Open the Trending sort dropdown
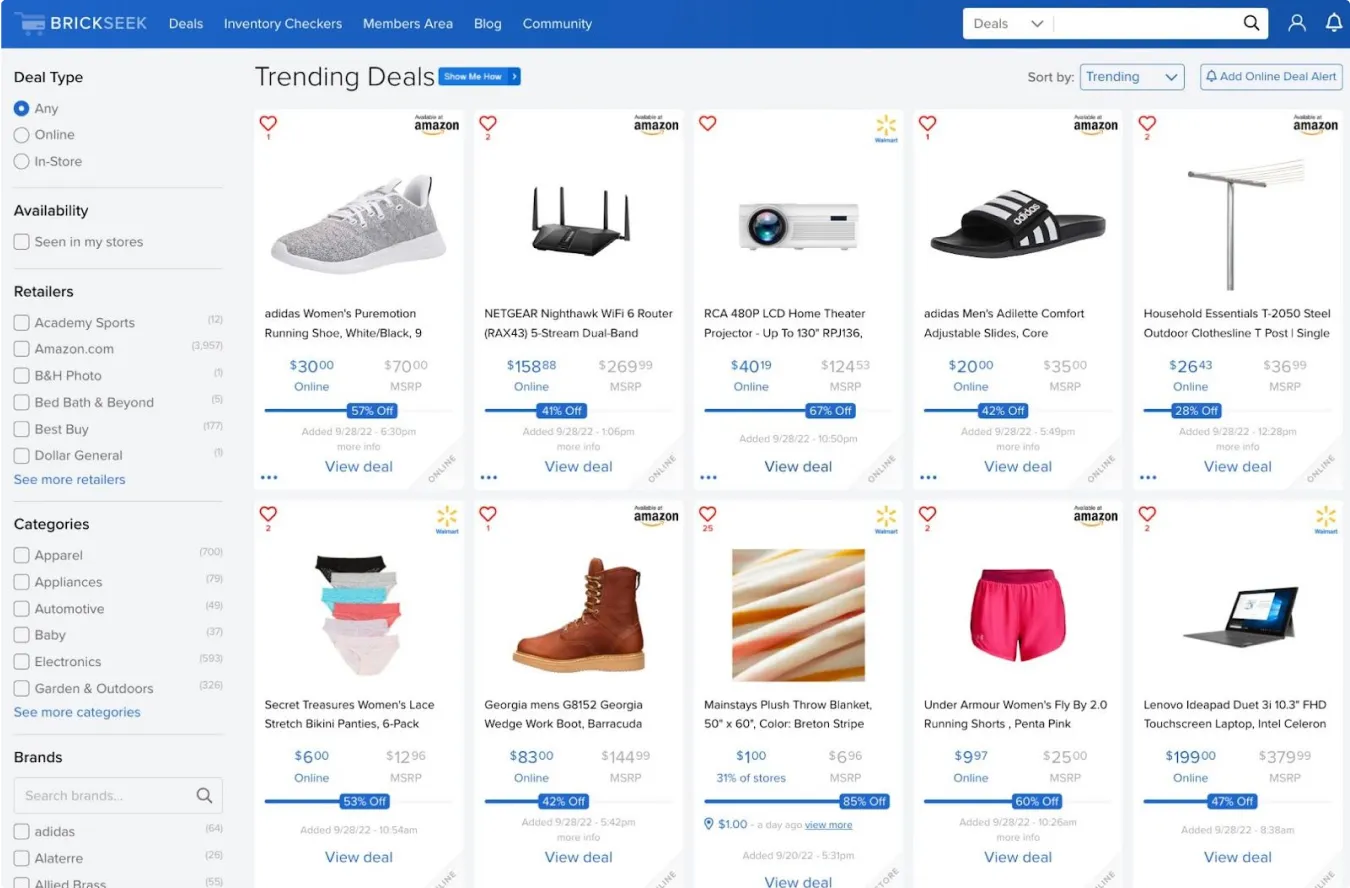 pyautogui.click(x=1131, y=76)
